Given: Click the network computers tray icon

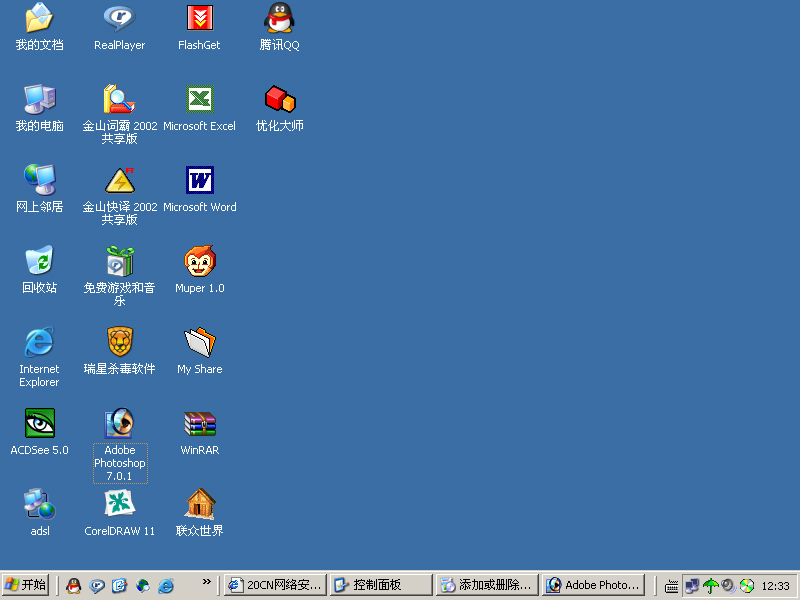Looking at the screenshot, I should pyautogui.click(x=692, y=586).
